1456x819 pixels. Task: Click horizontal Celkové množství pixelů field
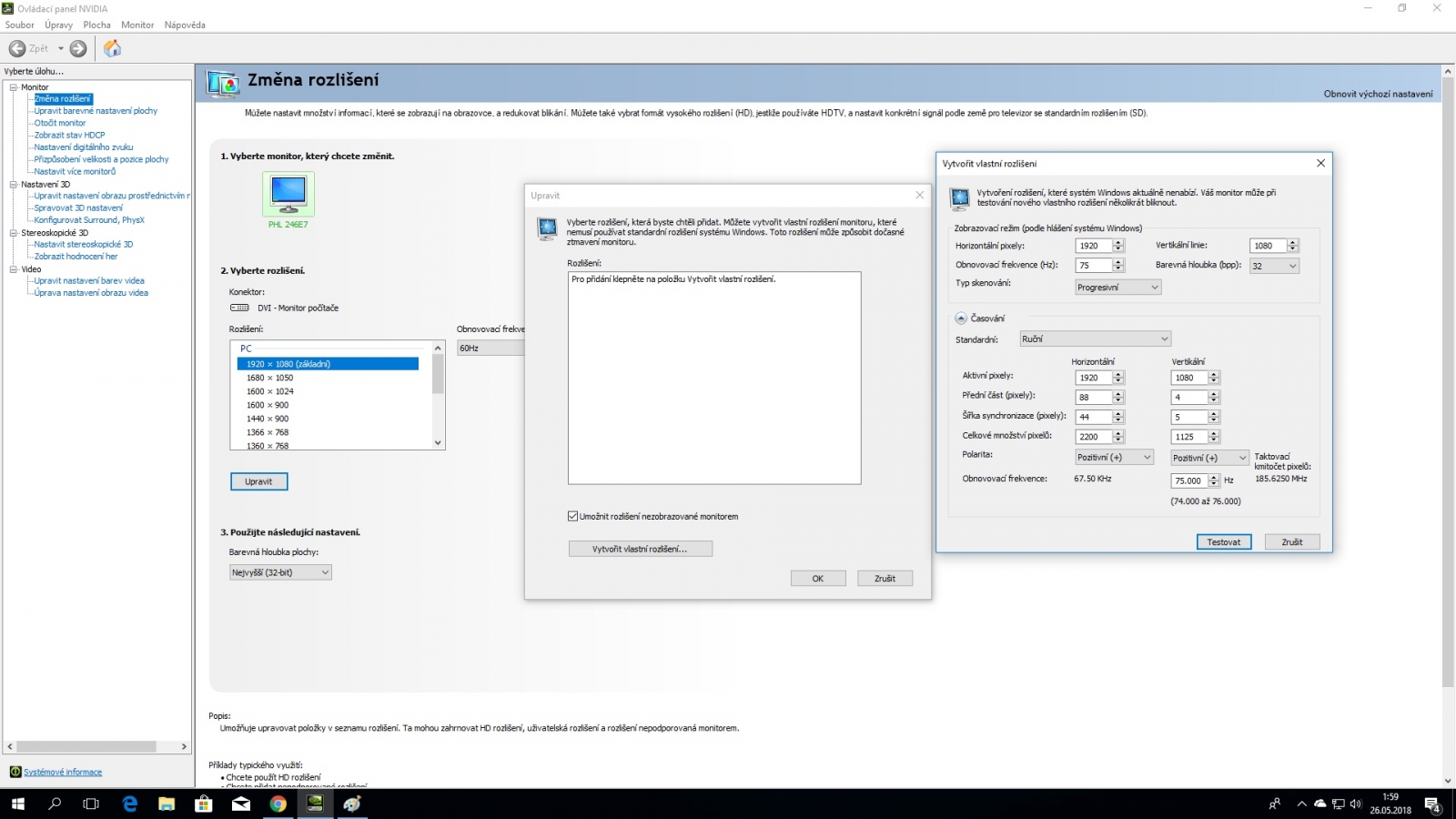pyautogui.click(x=1094, y=437)
